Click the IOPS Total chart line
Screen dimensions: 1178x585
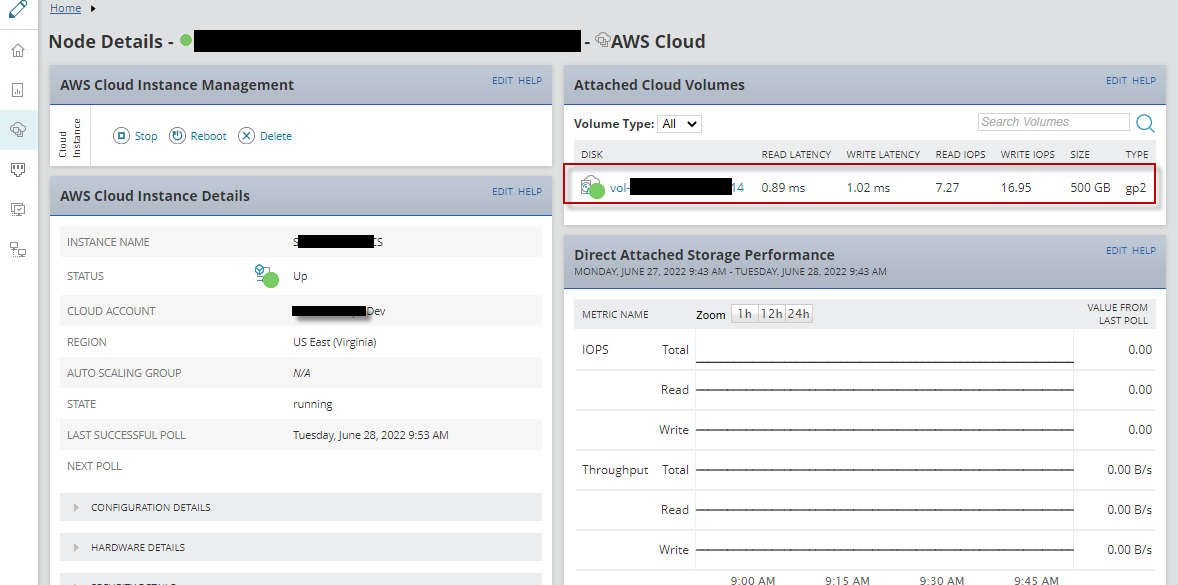click(x=884, y=362)
